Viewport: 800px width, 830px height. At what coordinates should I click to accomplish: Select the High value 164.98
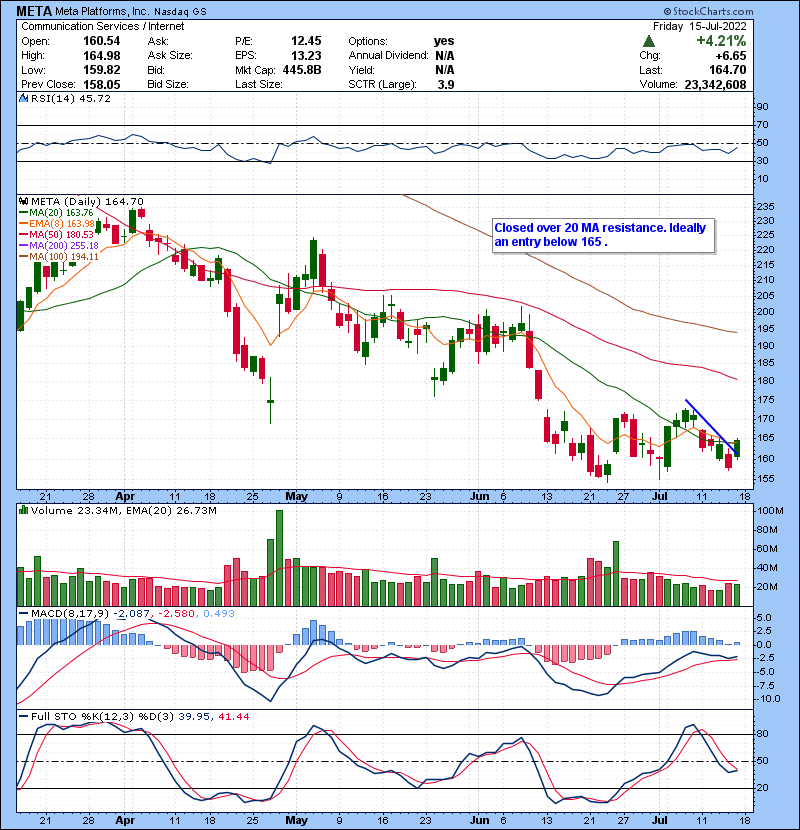click(x=102, y=56)
